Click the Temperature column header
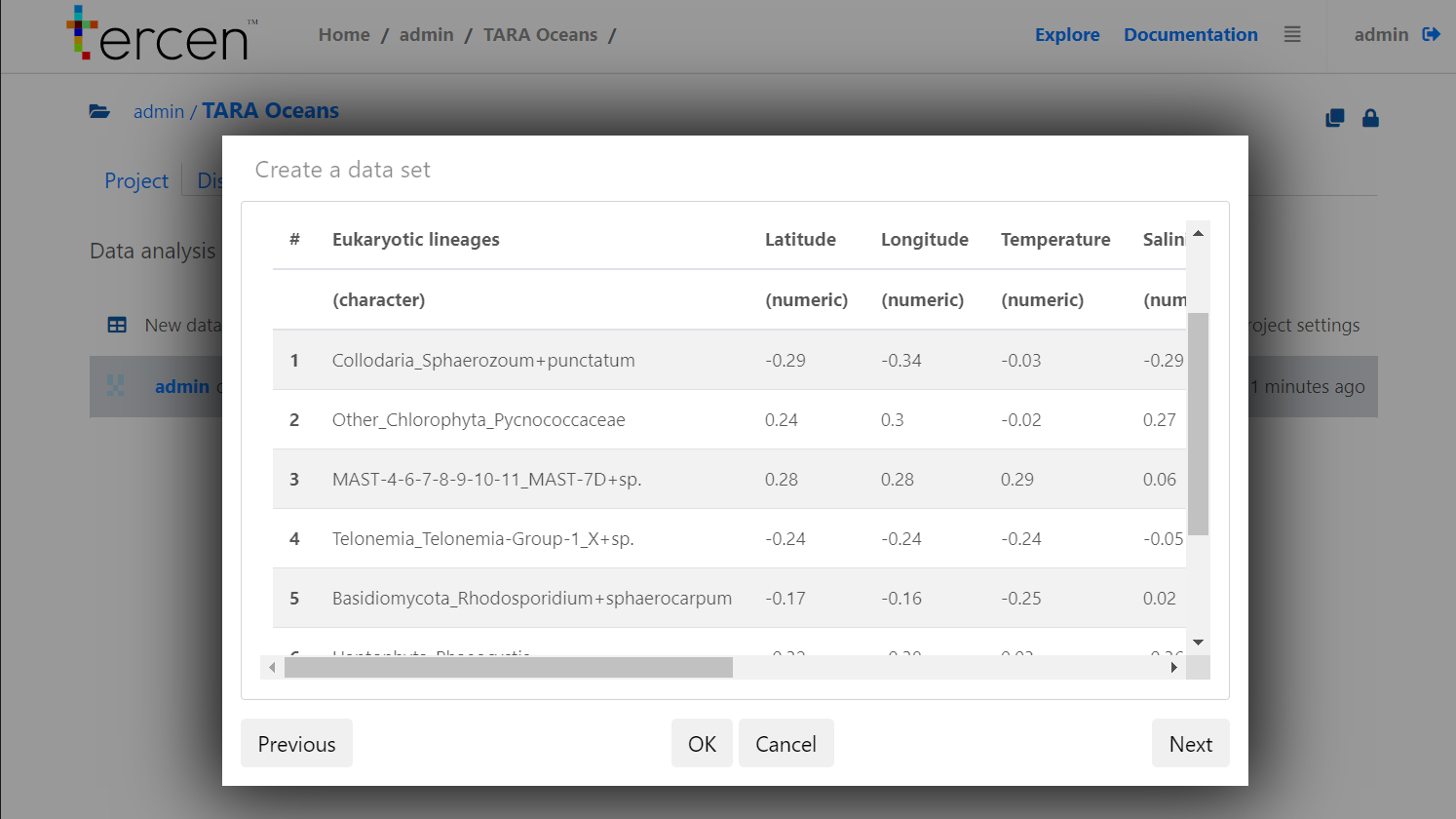This screenshot has width=1456, height=819. 1055,240
